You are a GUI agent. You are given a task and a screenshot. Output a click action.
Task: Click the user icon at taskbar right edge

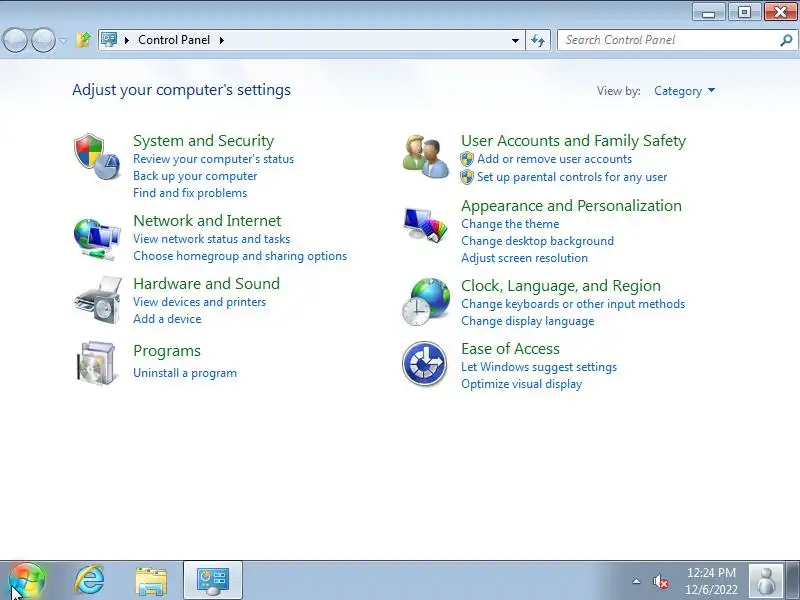pyautogui.click(x=765, y=581)
